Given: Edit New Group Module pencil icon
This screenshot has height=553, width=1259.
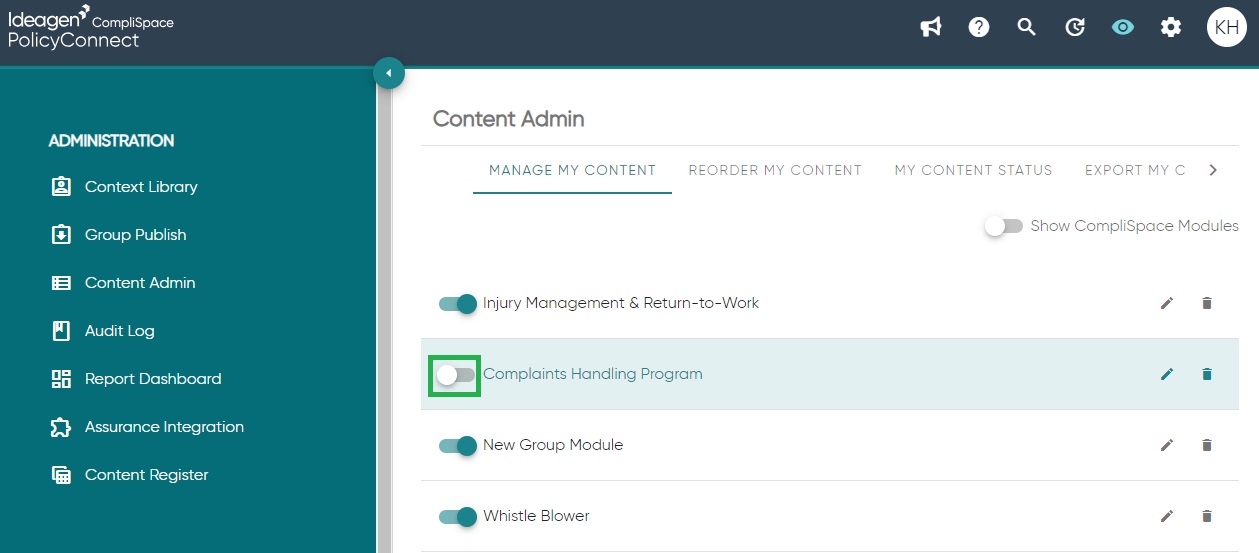Looking at the screenshot, I should tap(1167, 445).
